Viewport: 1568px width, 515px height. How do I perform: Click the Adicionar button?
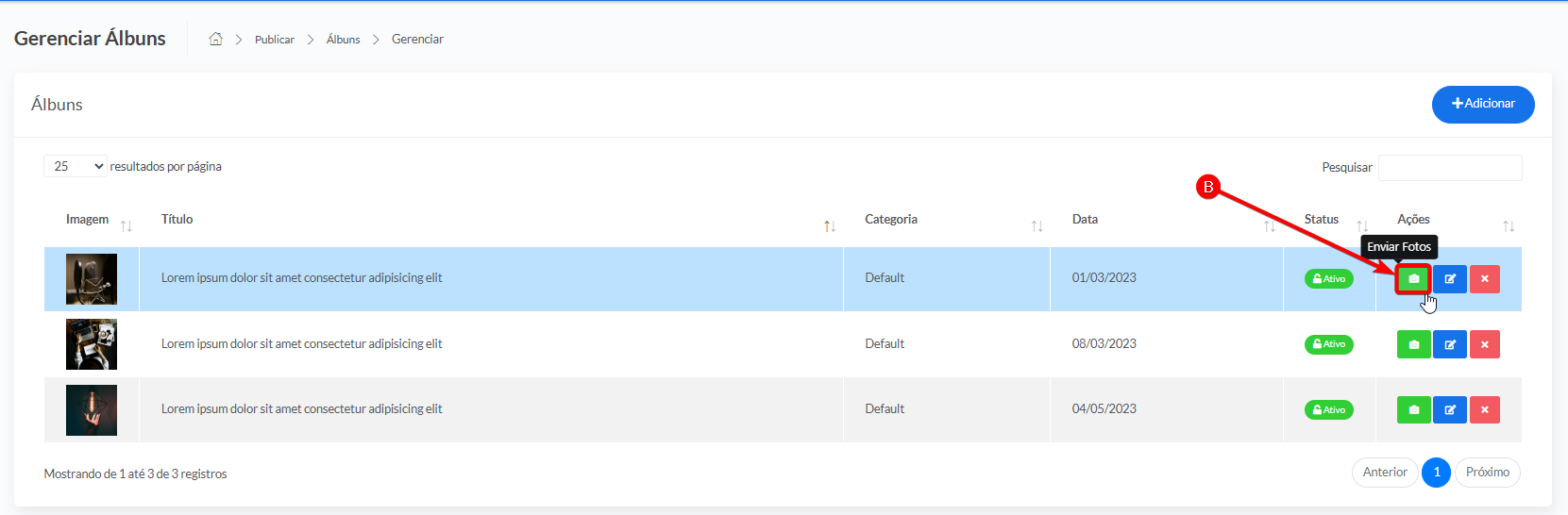(x=1483, y=104)
